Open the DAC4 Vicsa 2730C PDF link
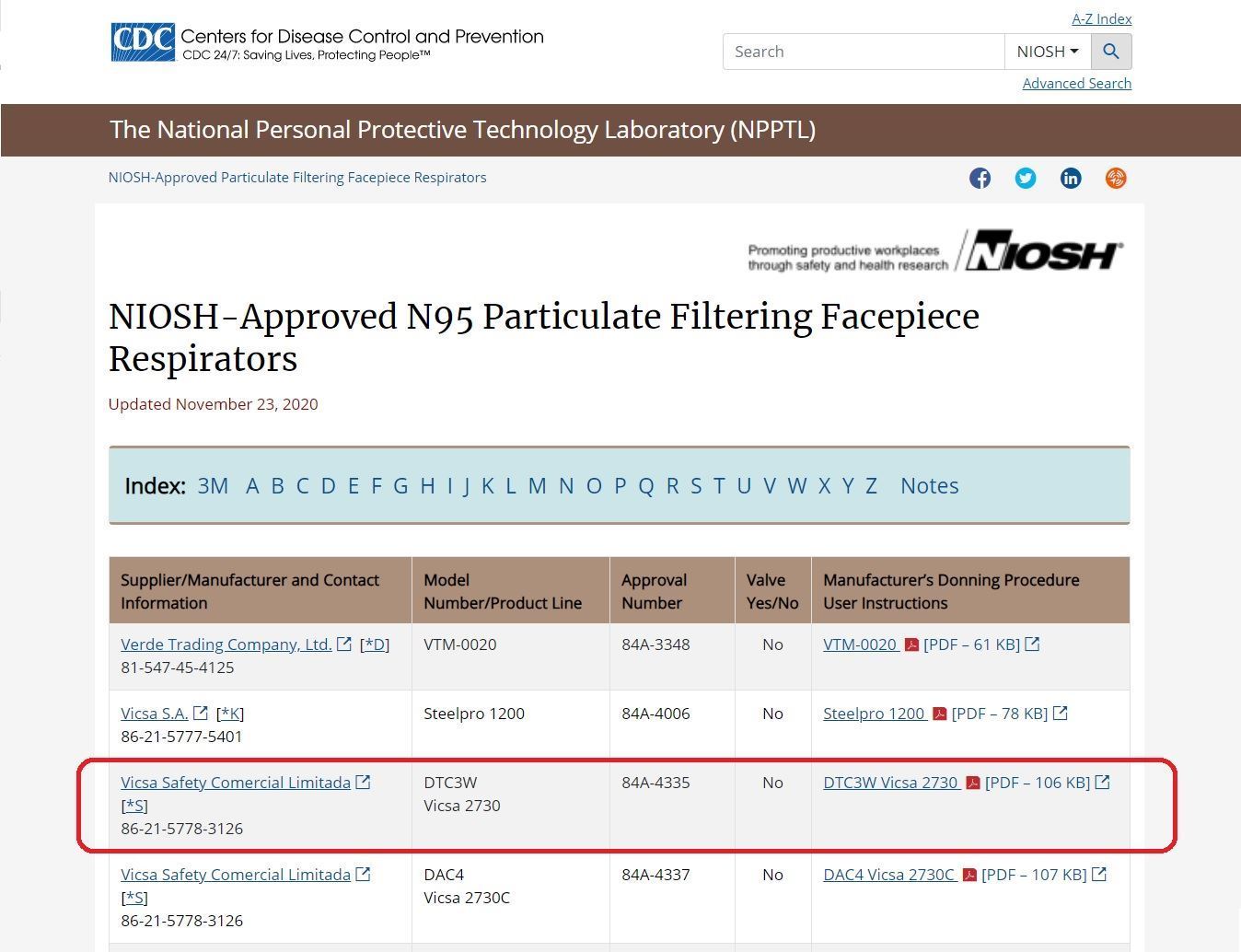 (x=890, y=875)
